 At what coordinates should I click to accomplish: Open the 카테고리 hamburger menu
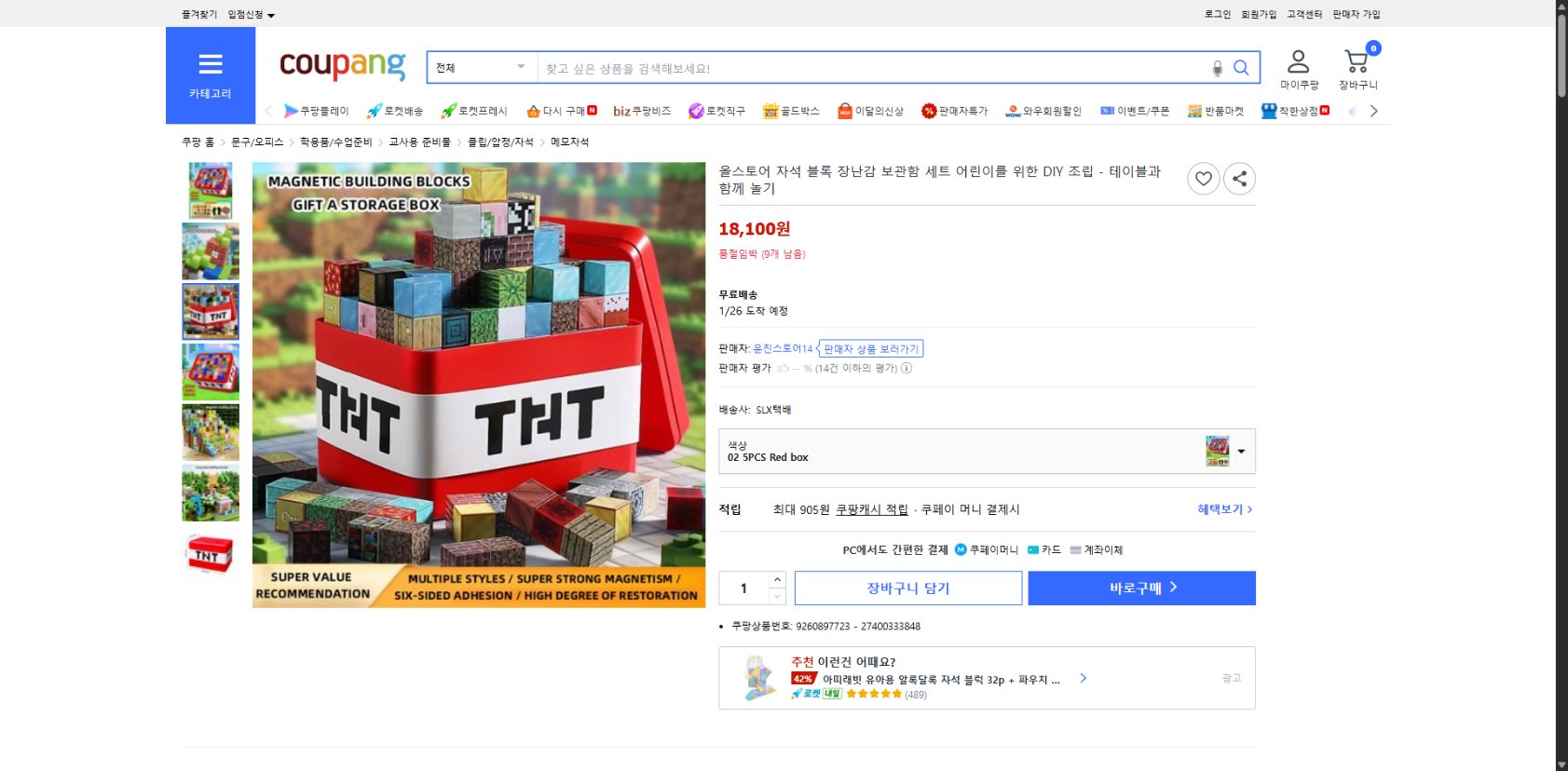tap(211, 75)
